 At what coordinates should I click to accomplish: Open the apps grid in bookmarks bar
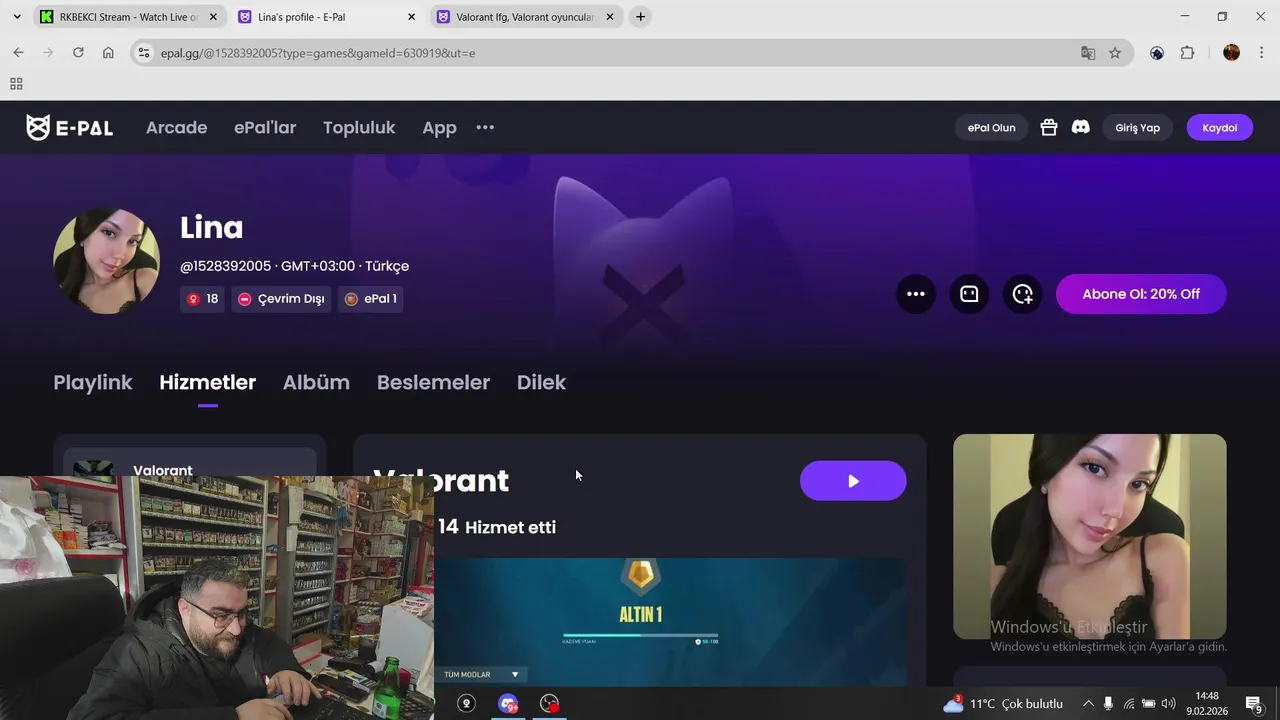[16, 84]
